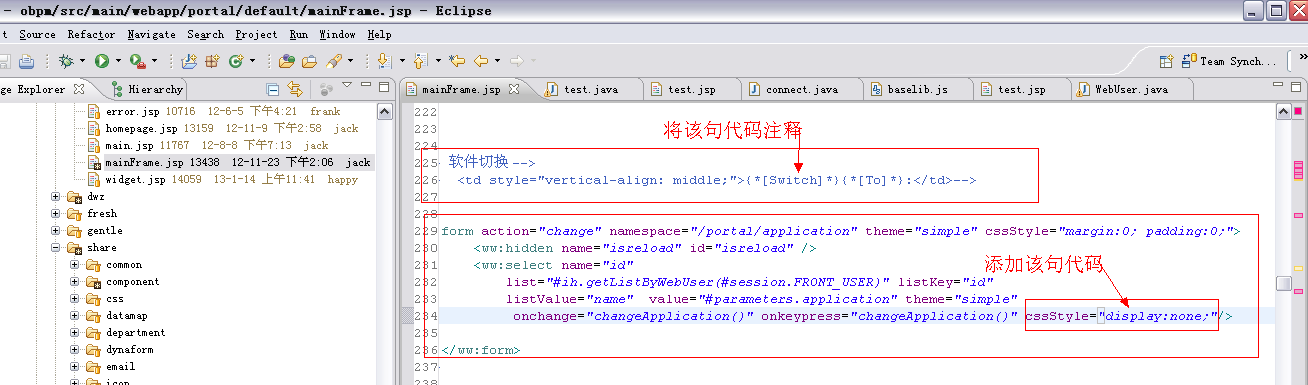Click the Print icon in toolbar
The image size is (1308, 385).
pyautogui.click(x=27, y=61)
